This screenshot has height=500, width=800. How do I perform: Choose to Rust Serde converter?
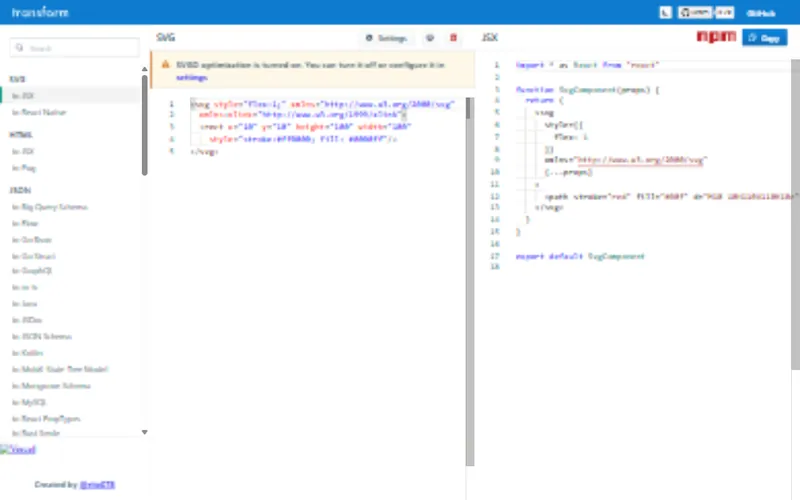pos(70,433)
